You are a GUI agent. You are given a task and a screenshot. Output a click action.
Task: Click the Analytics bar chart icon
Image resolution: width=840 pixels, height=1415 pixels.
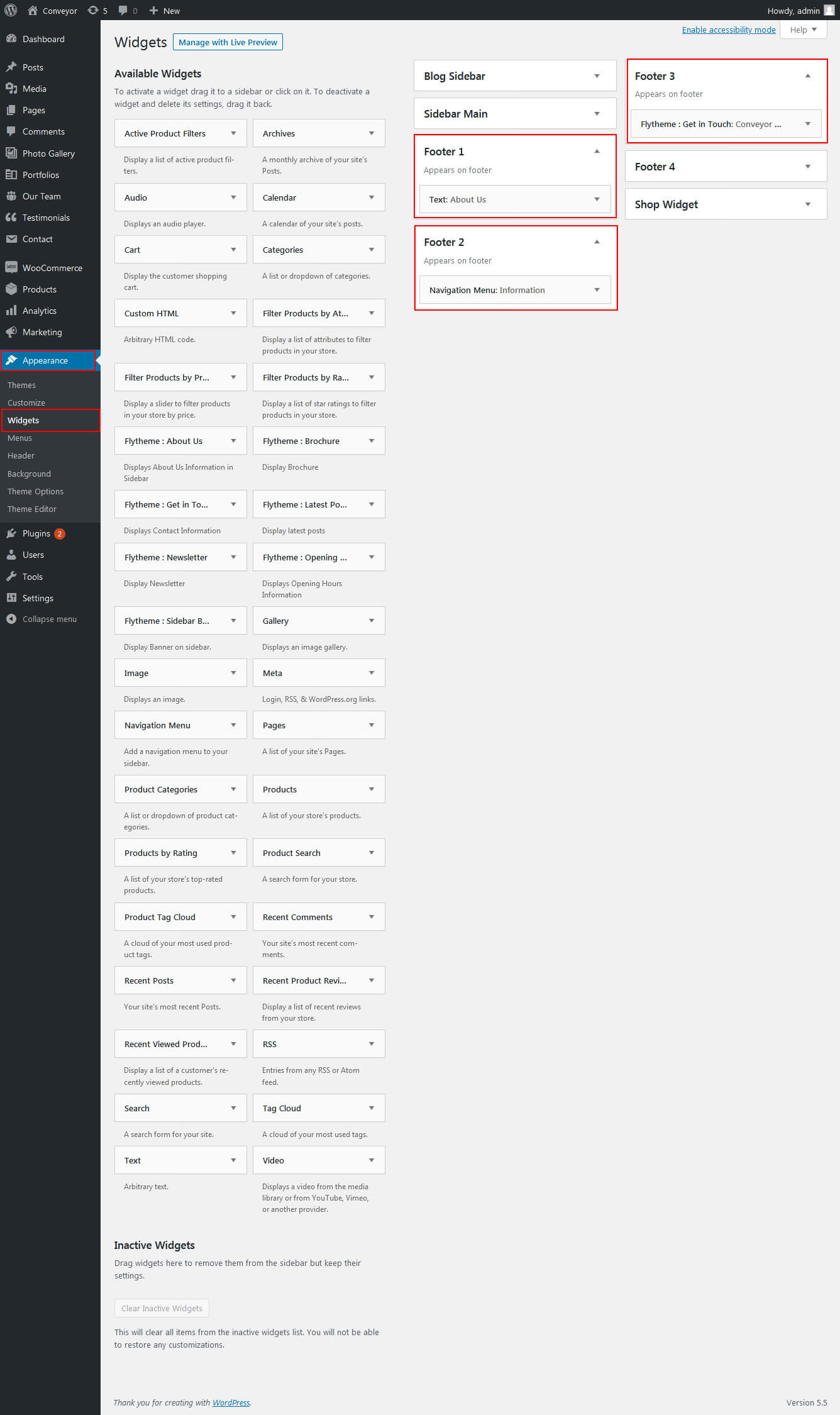[11, 311]
